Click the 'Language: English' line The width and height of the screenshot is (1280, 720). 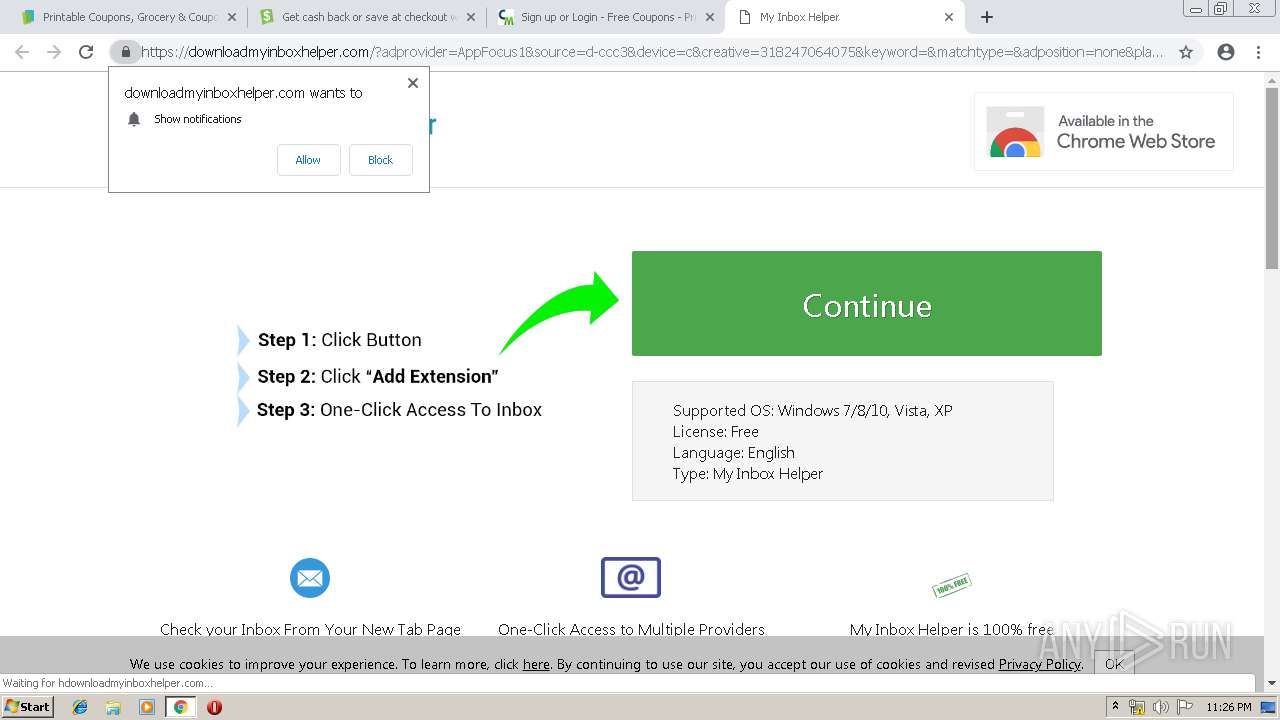734,452
